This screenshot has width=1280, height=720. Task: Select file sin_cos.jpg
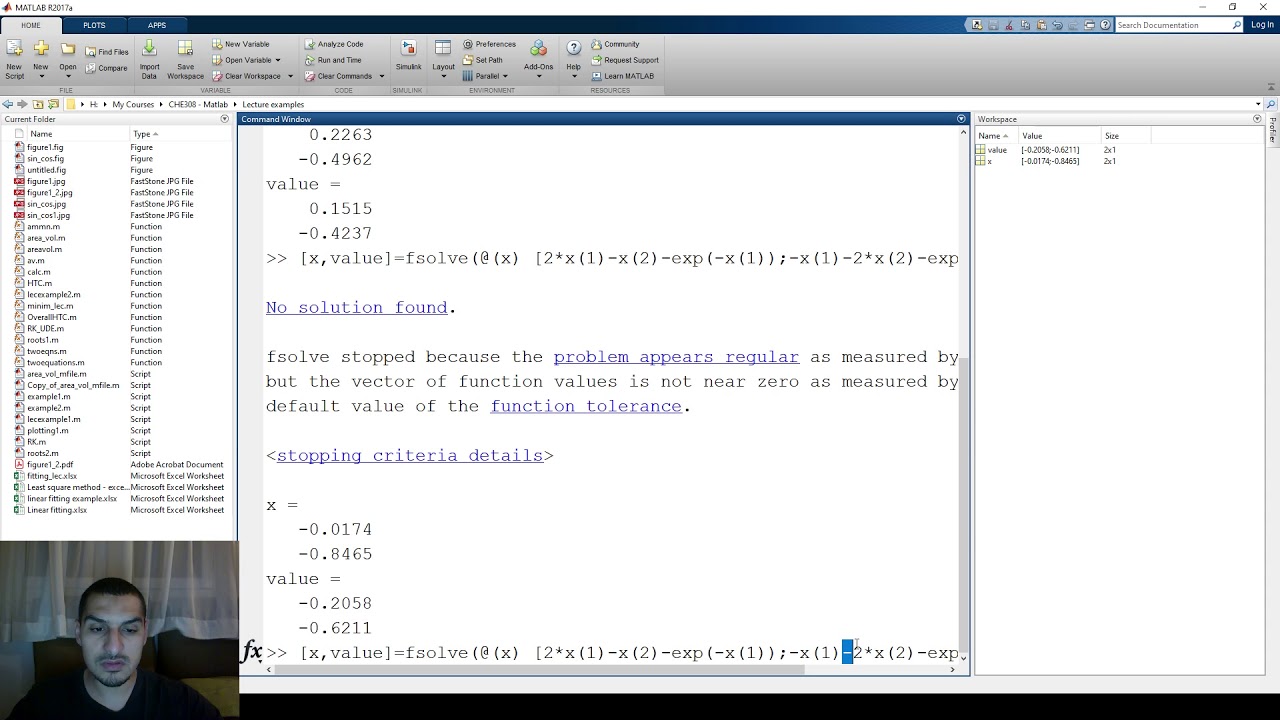click(x=47, y=204)
